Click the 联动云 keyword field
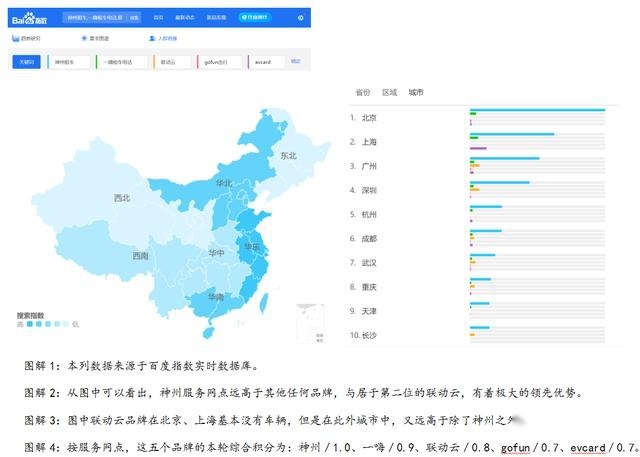 [172, 62]
